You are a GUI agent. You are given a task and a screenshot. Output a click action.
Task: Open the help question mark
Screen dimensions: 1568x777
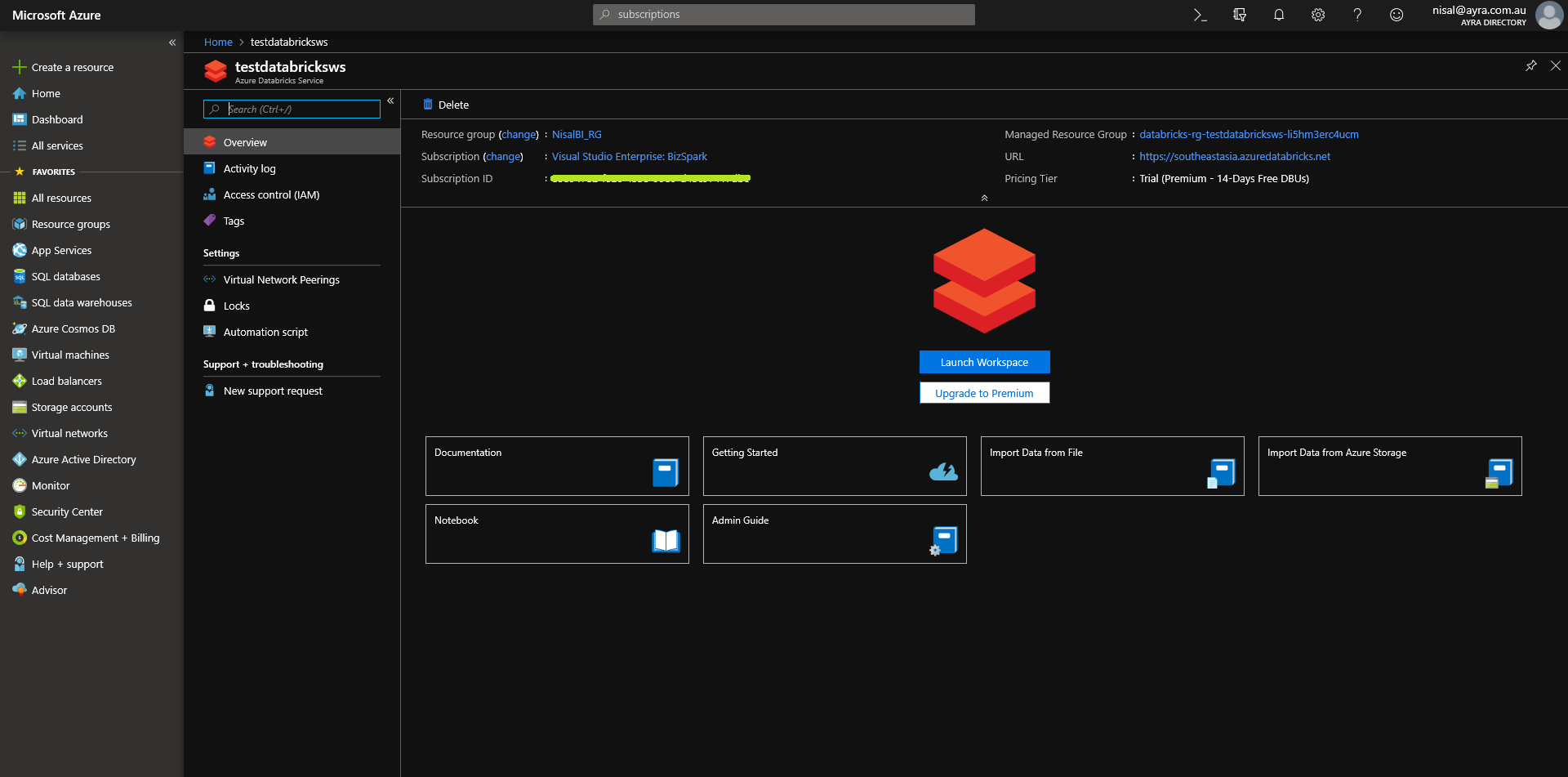tap(1357, 15)
